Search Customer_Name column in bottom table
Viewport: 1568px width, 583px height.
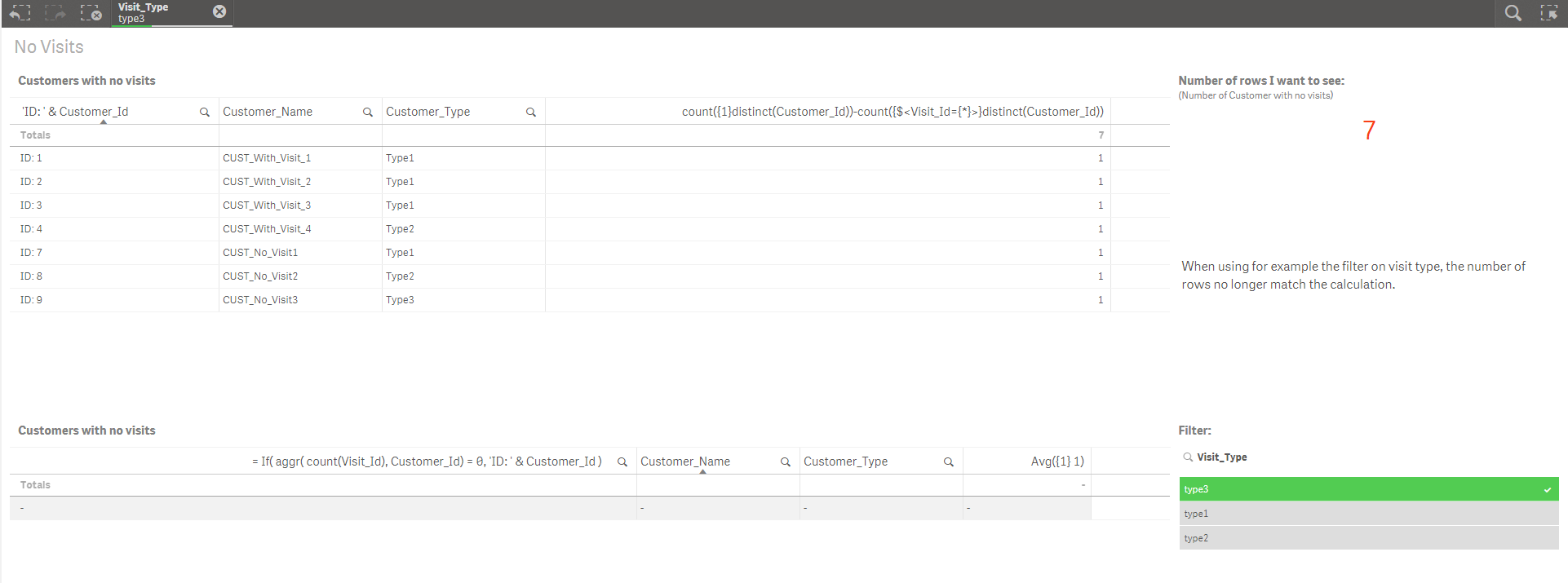(786, 462)
